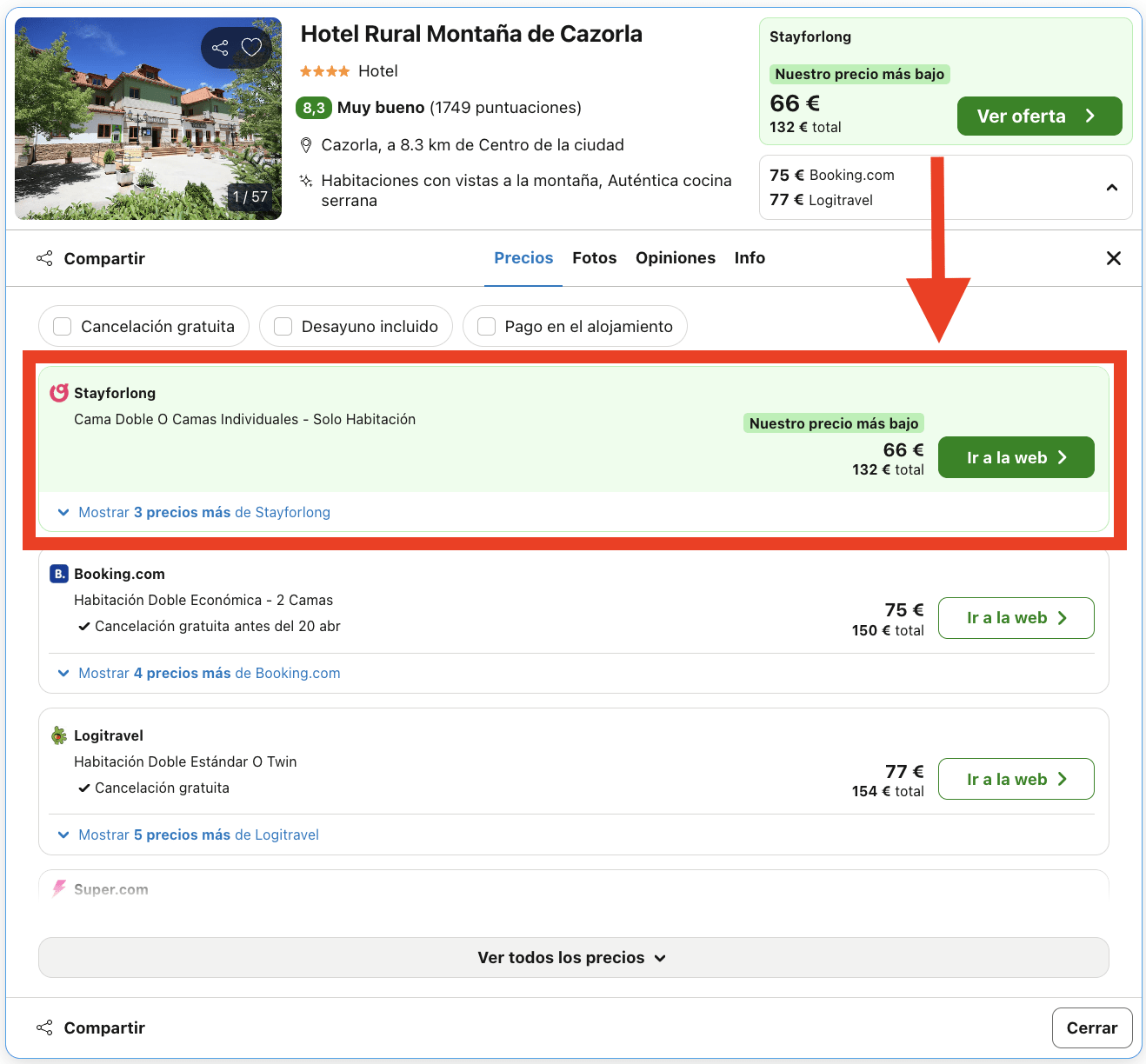Screen dimensions: 1146x1064
Task: Open the Fotos tab
Action: point(595,258)
